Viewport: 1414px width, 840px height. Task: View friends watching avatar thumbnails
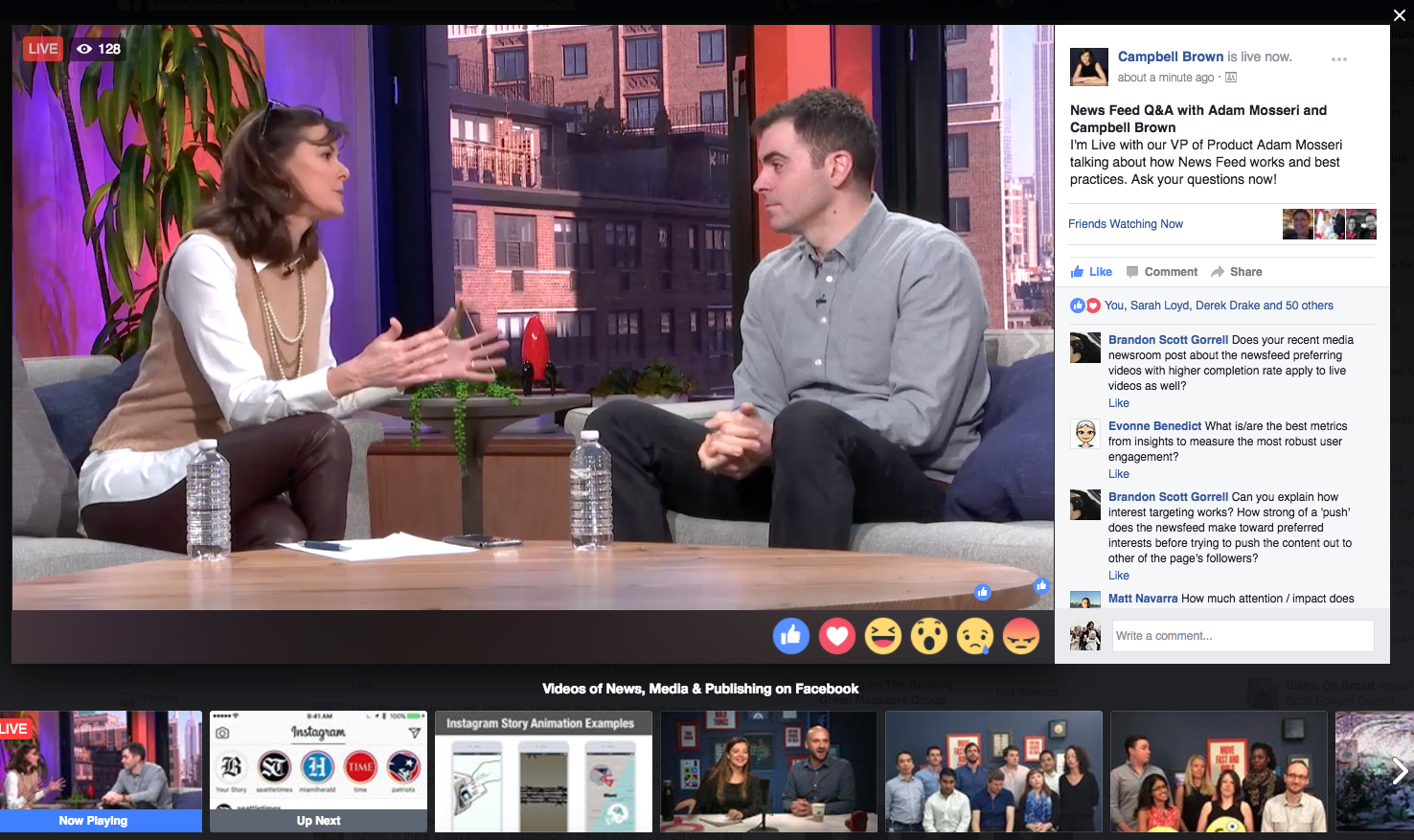(x=1330, y=224)
